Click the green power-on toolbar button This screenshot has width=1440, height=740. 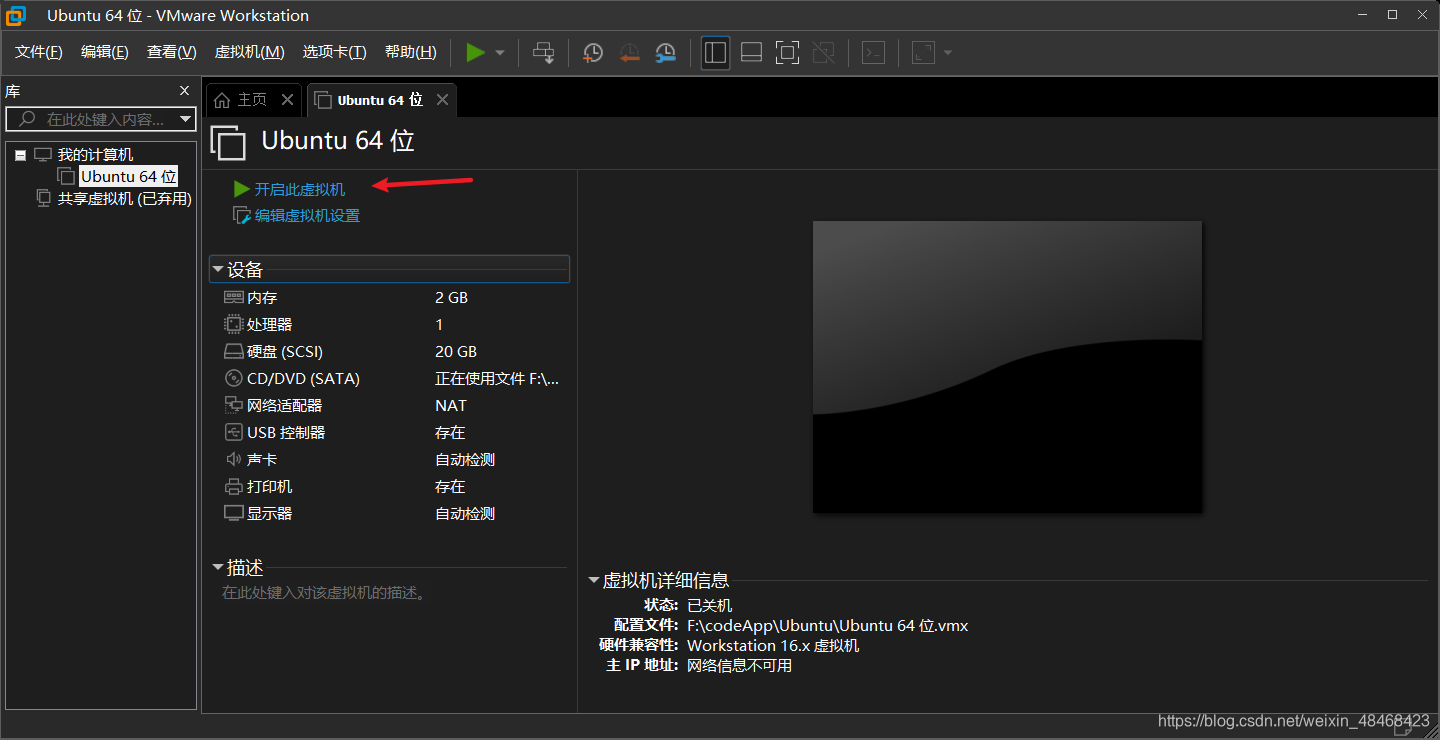click(x=475, y=52)
